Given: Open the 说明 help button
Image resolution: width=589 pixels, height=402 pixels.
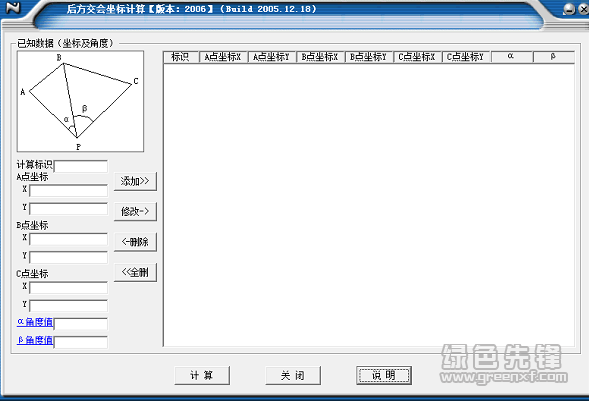Looking at the screenshot, I should pyautogui.click(x=384, y=375).
